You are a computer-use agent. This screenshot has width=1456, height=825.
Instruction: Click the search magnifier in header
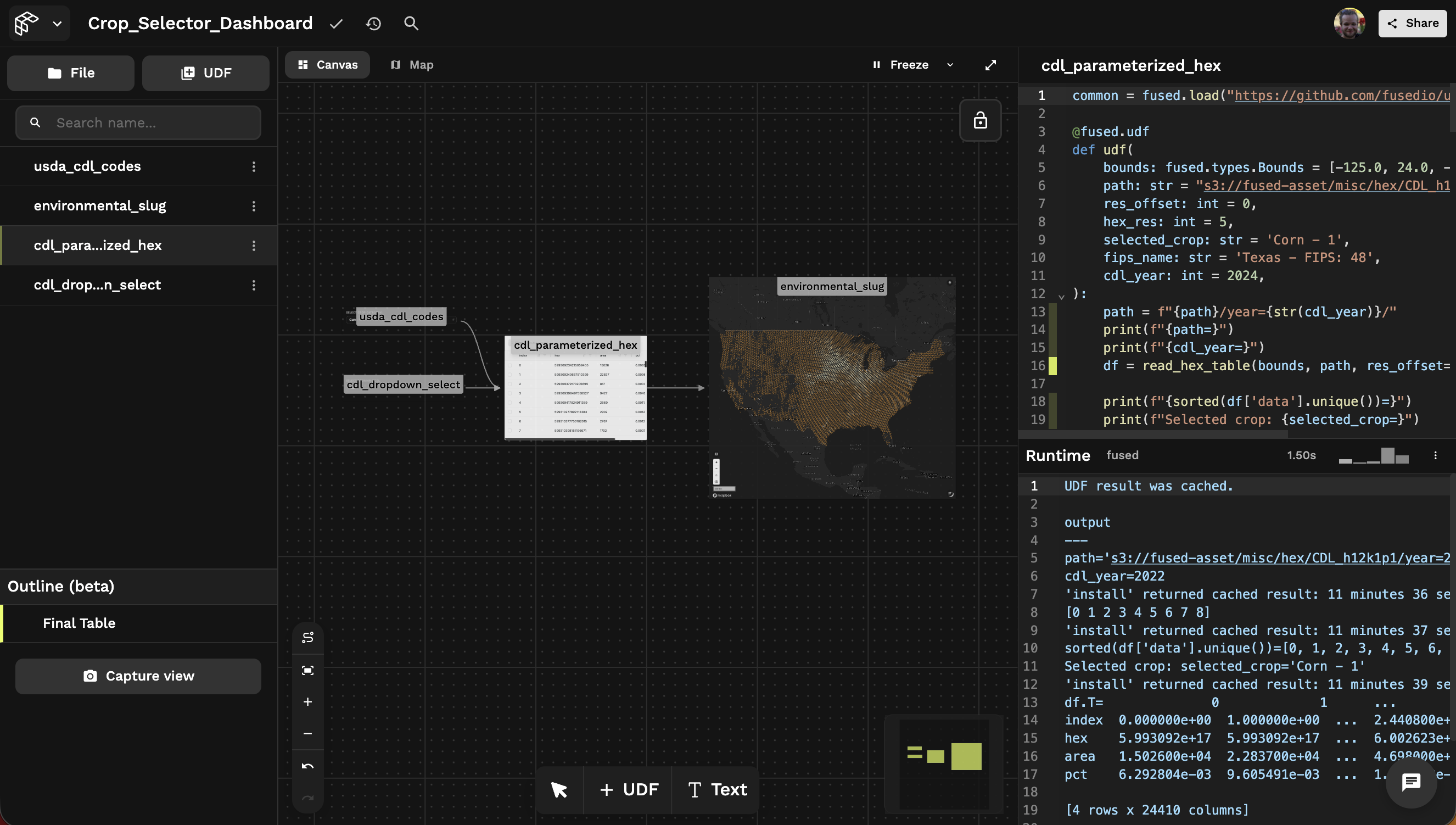[x=411, y=23]
